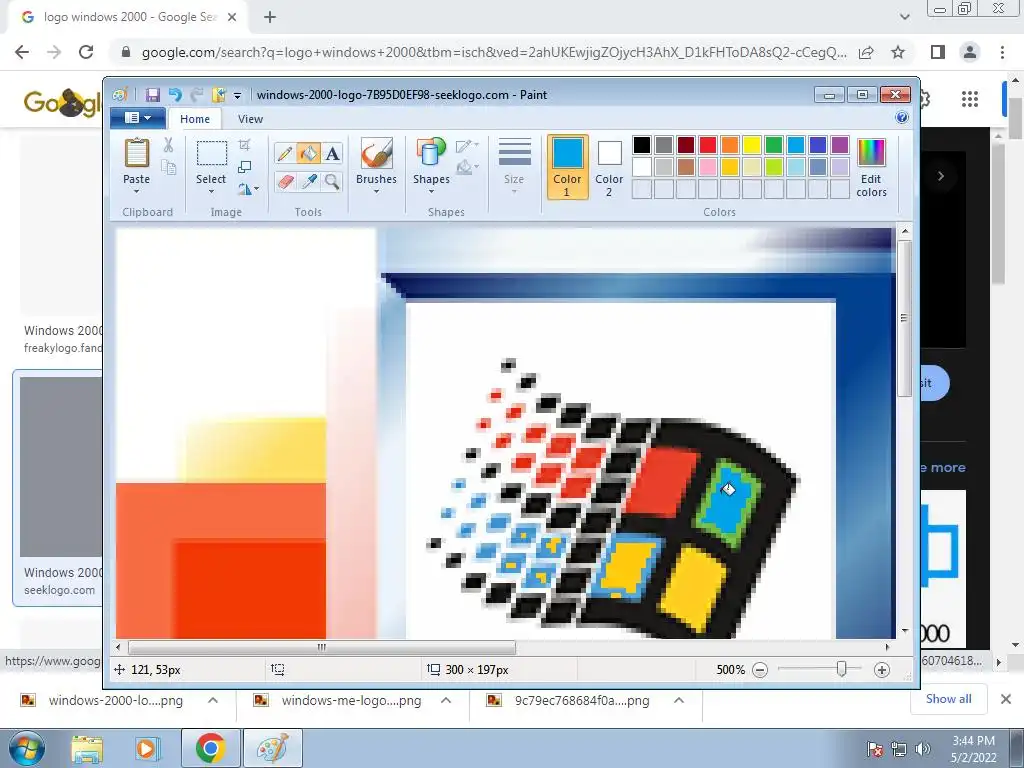The width and height of the screenshot is (1024, 768).
Task: Switch to the View ribbon tab
Action: [250, 119]
